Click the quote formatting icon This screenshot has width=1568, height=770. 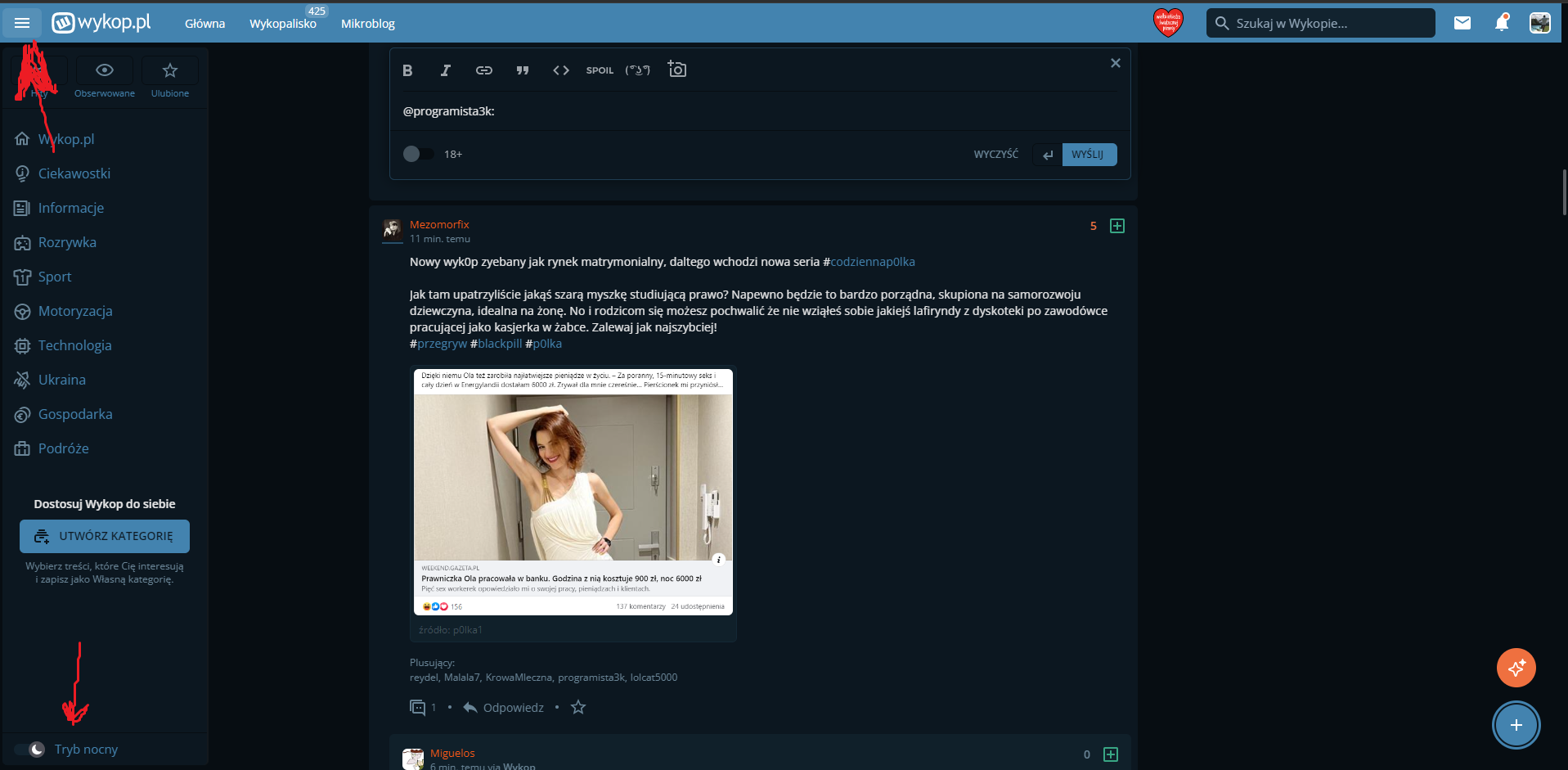[x=522, y=70]
